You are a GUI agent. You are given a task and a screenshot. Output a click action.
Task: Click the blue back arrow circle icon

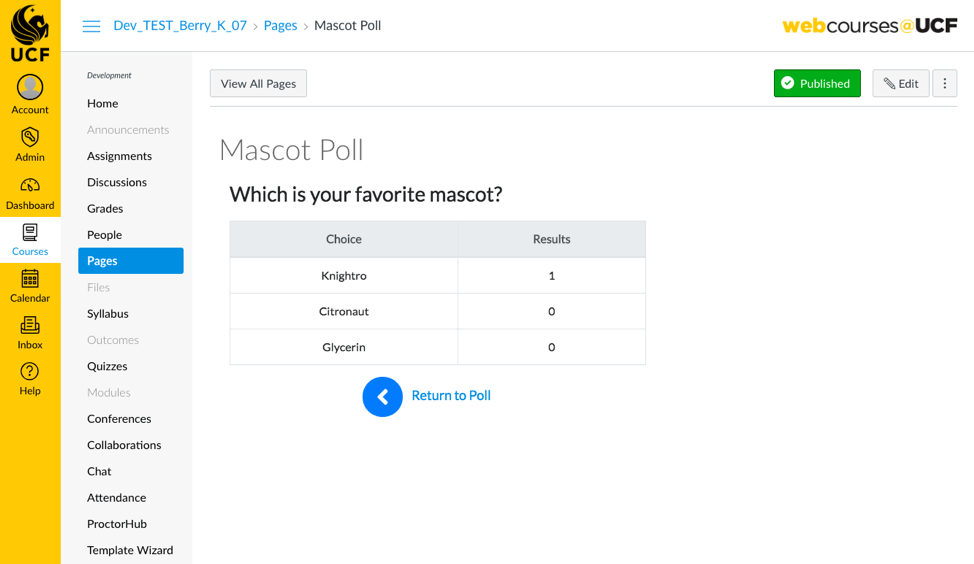pos(383,397)
